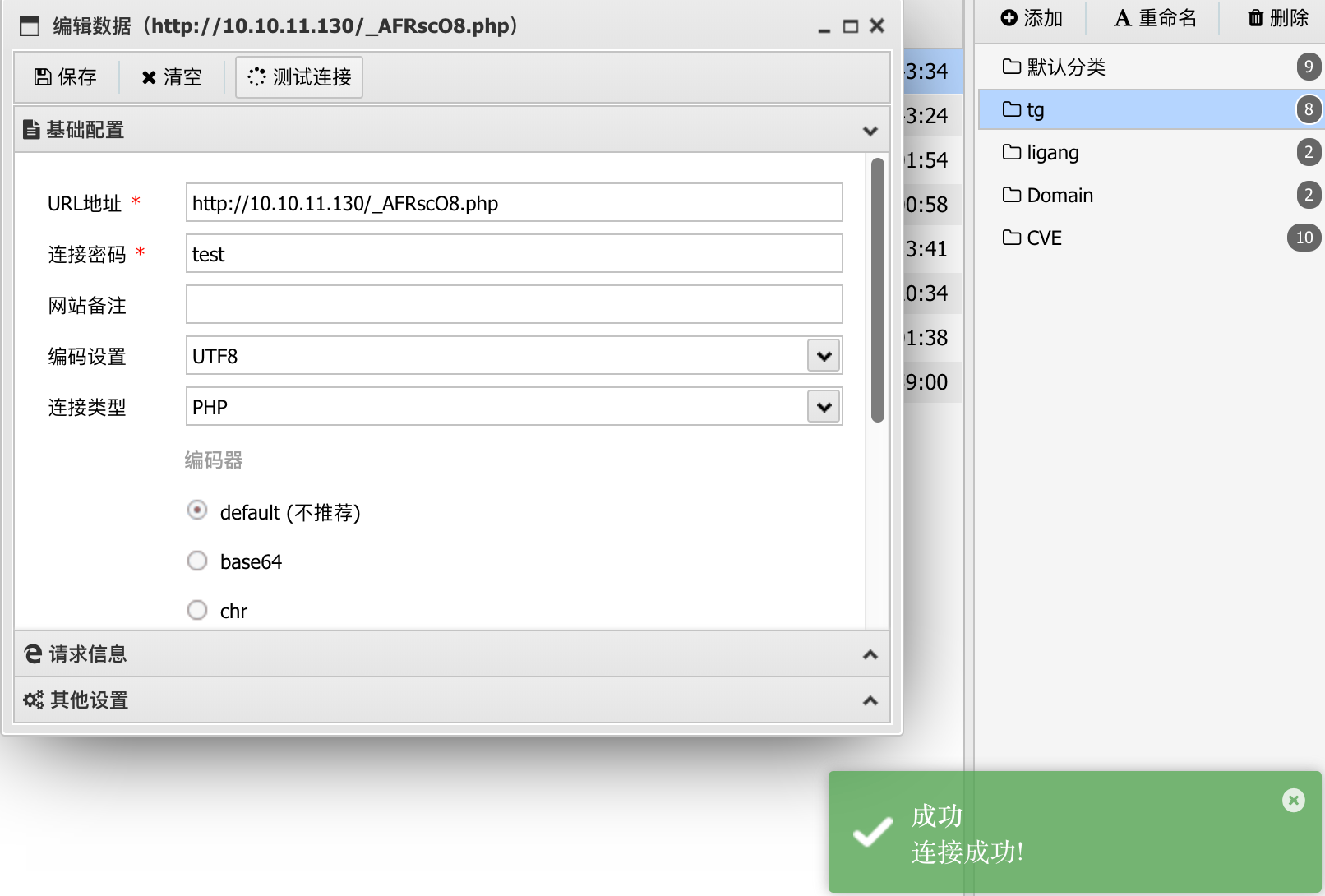Open the connection type PHP dropdown
This screenshot has width=1325, height=896.
pyautogui.click(x=824, y=407)
